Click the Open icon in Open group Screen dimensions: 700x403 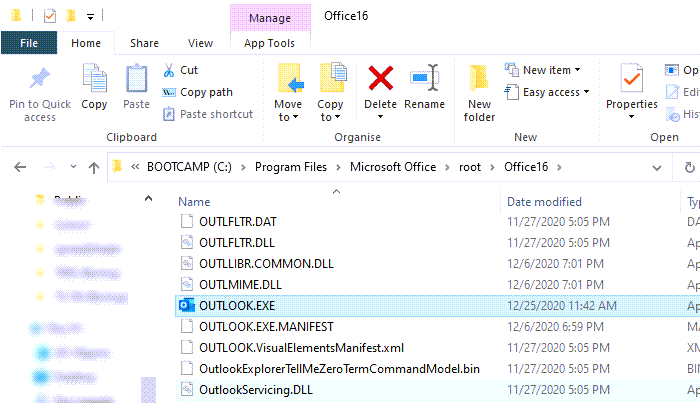click(672, 70)
